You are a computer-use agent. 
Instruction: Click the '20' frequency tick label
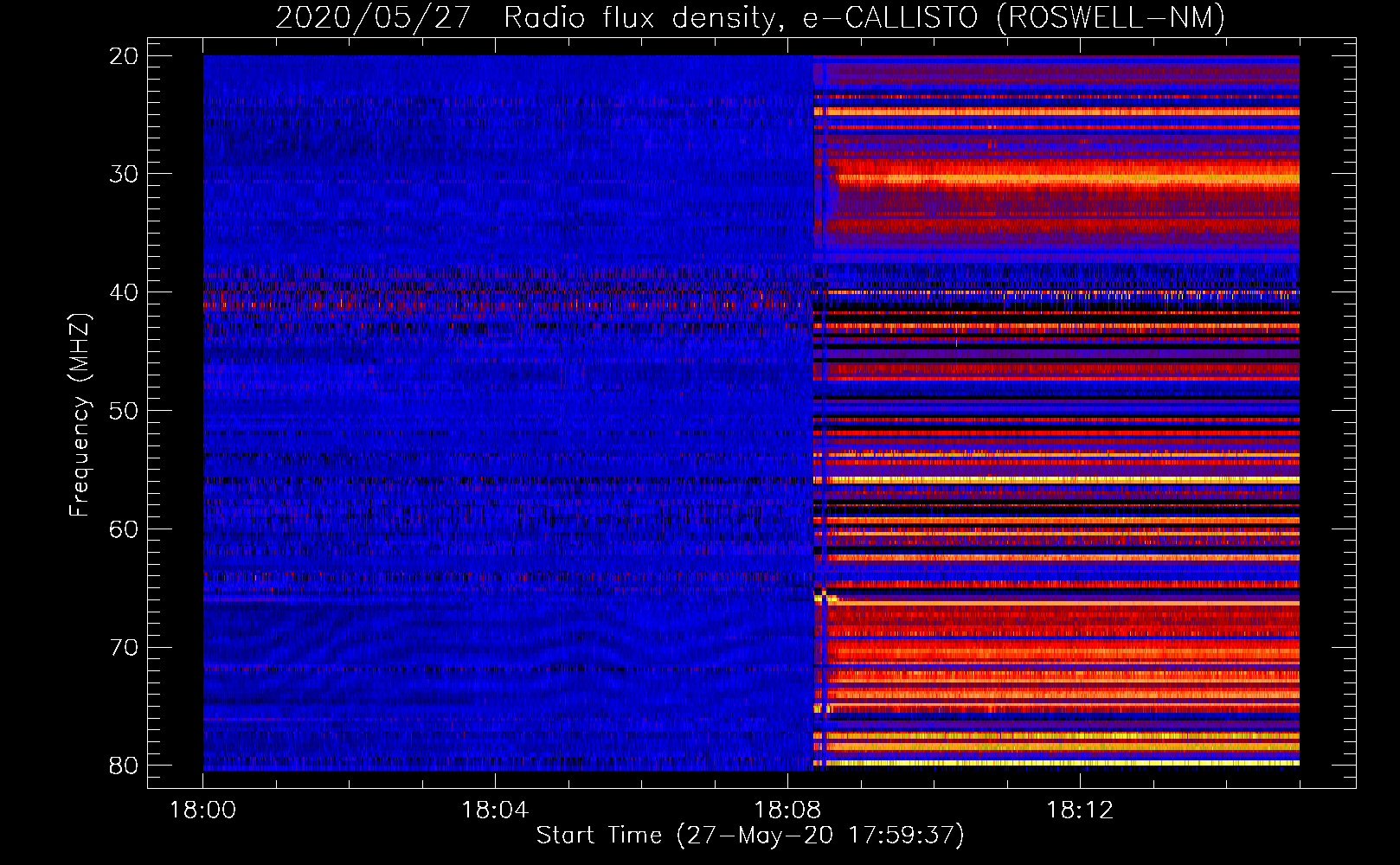point(124,56)
